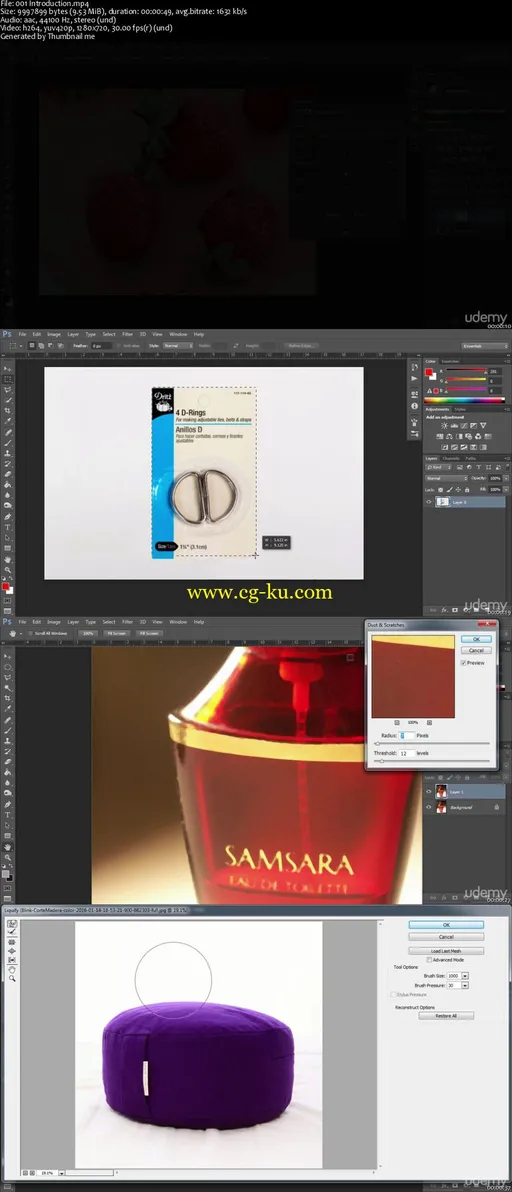Choose Reconstruct tool in Liquify dialog
Image resolution: width=512 pixels, height=1192 pixels.
(12, 931)
